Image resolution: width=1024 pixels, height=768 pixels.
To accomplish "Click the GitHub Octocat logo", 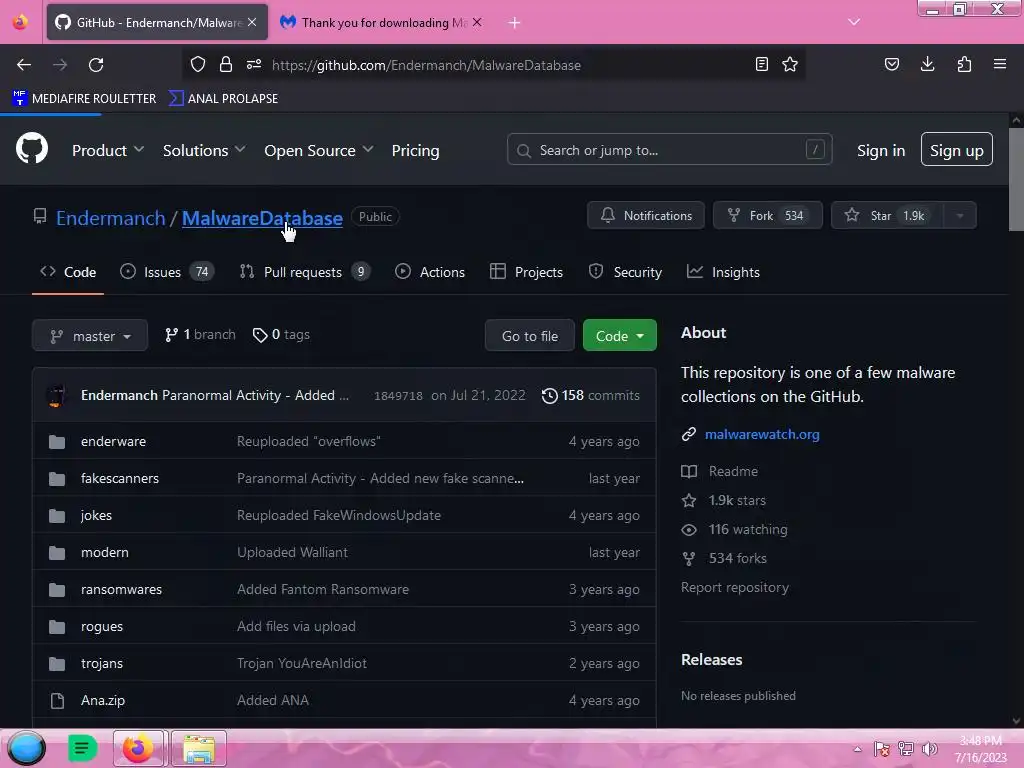I will click(32, 149).
